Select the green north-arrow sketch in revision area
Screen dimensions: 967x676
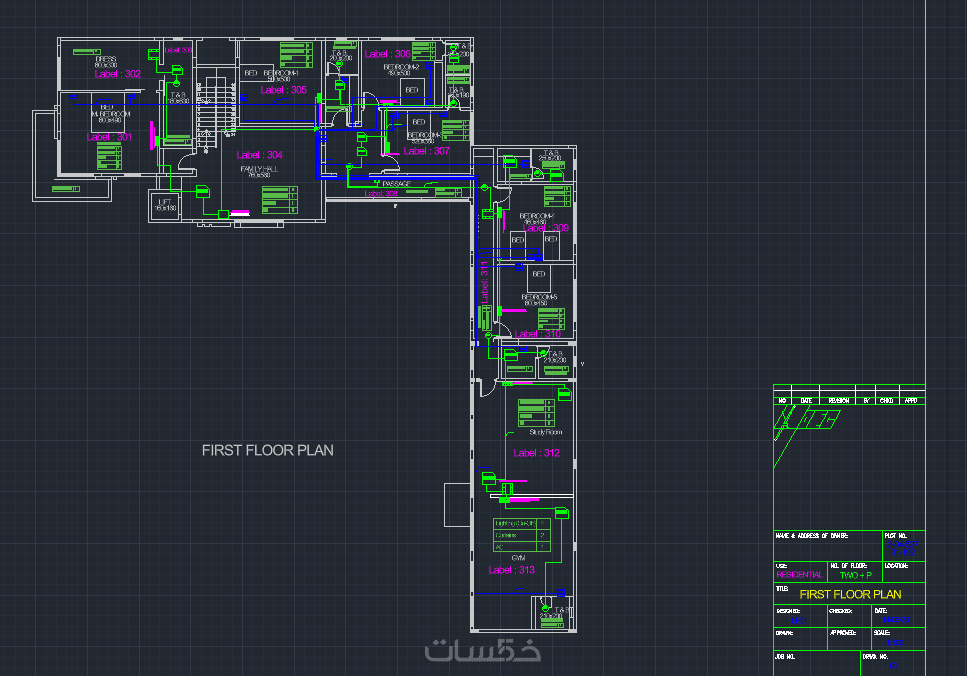pos(807,436)
